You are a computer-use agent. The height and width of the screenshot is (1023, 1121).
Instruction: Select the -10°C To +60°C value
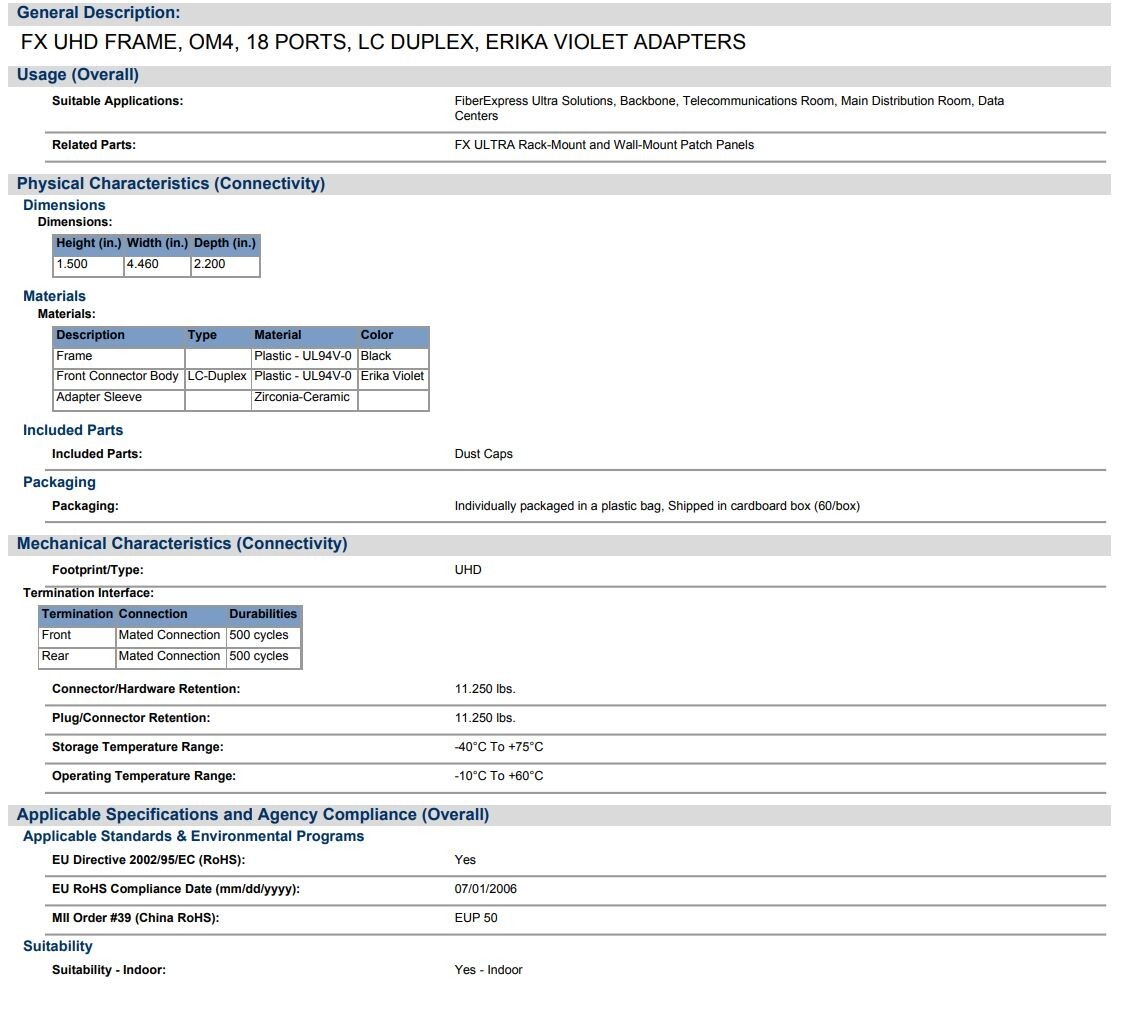[499, 776]
